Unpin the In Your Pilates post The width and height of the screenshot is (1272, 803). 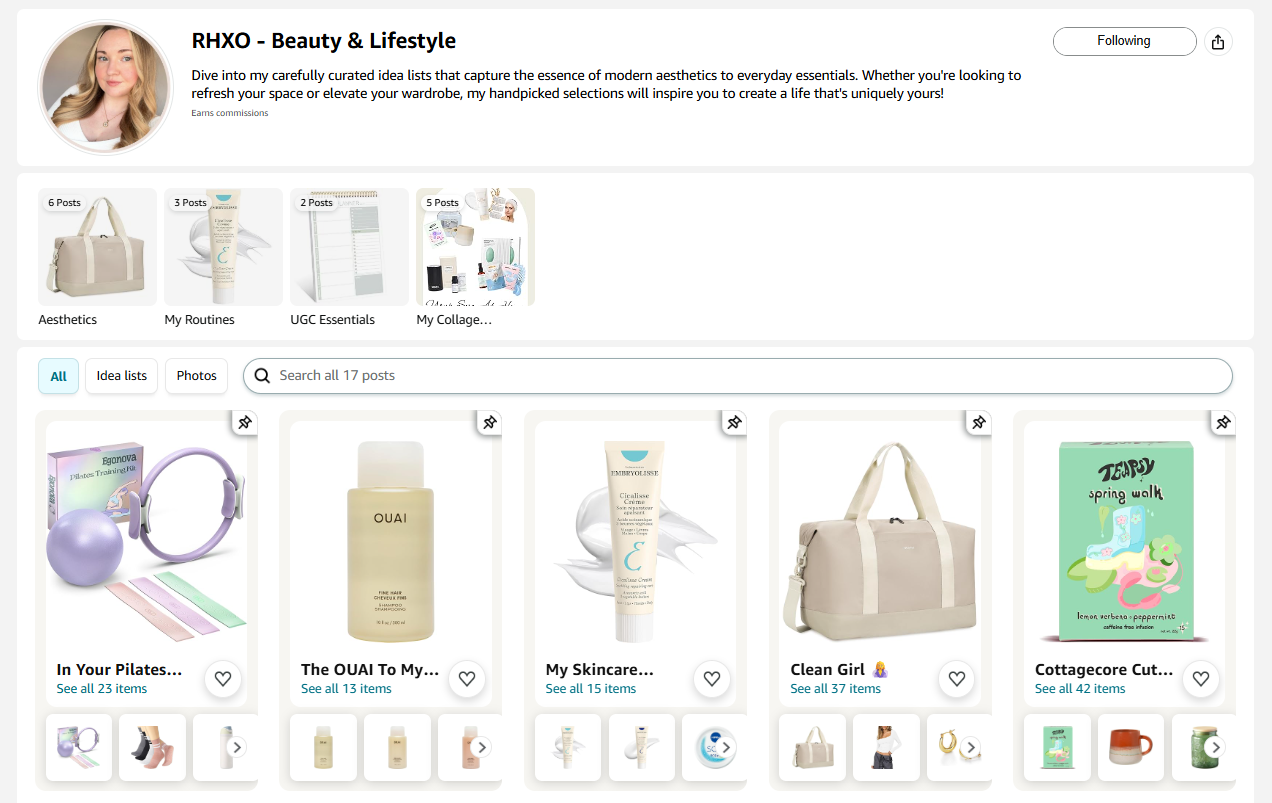(x=245, y=423)
